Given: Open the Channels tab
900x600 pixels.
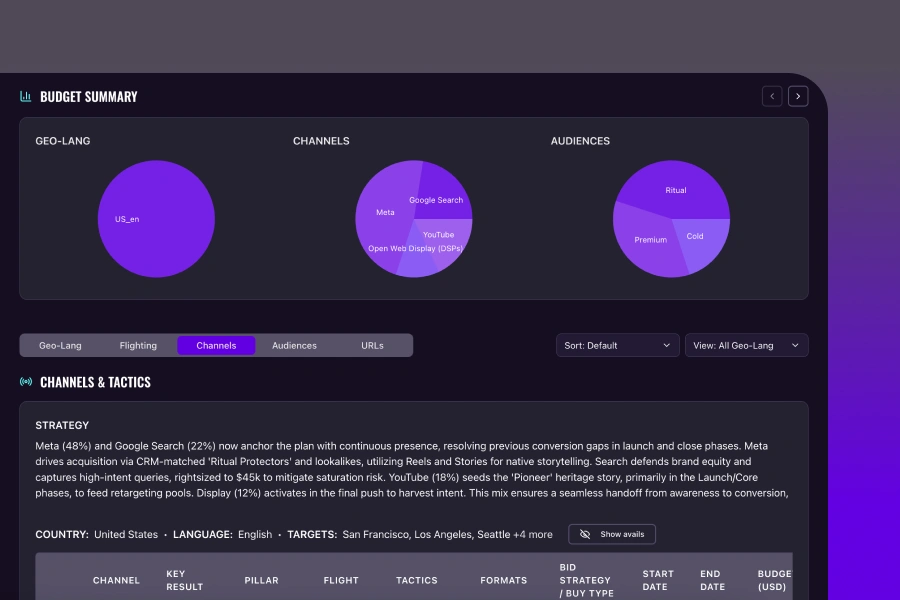Looking at the screenshot, I should click(216, 345).
